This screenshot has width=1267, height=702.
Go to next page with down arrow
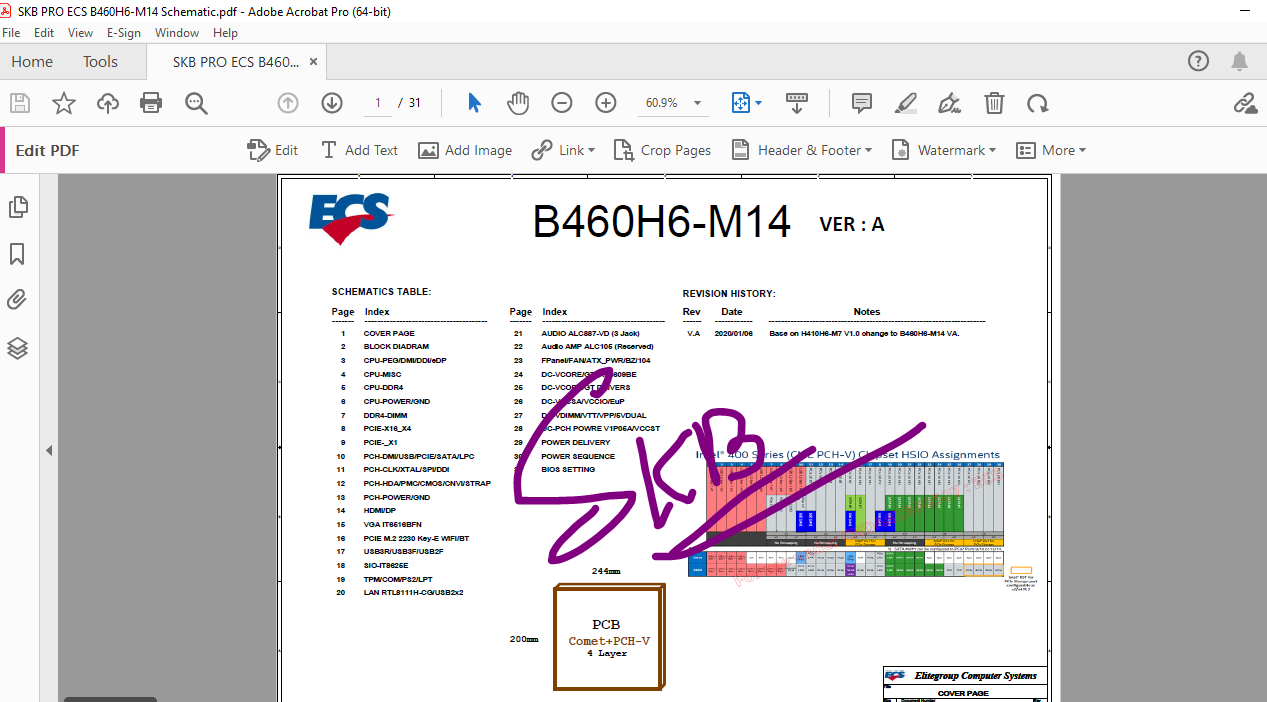pos(332,103)
